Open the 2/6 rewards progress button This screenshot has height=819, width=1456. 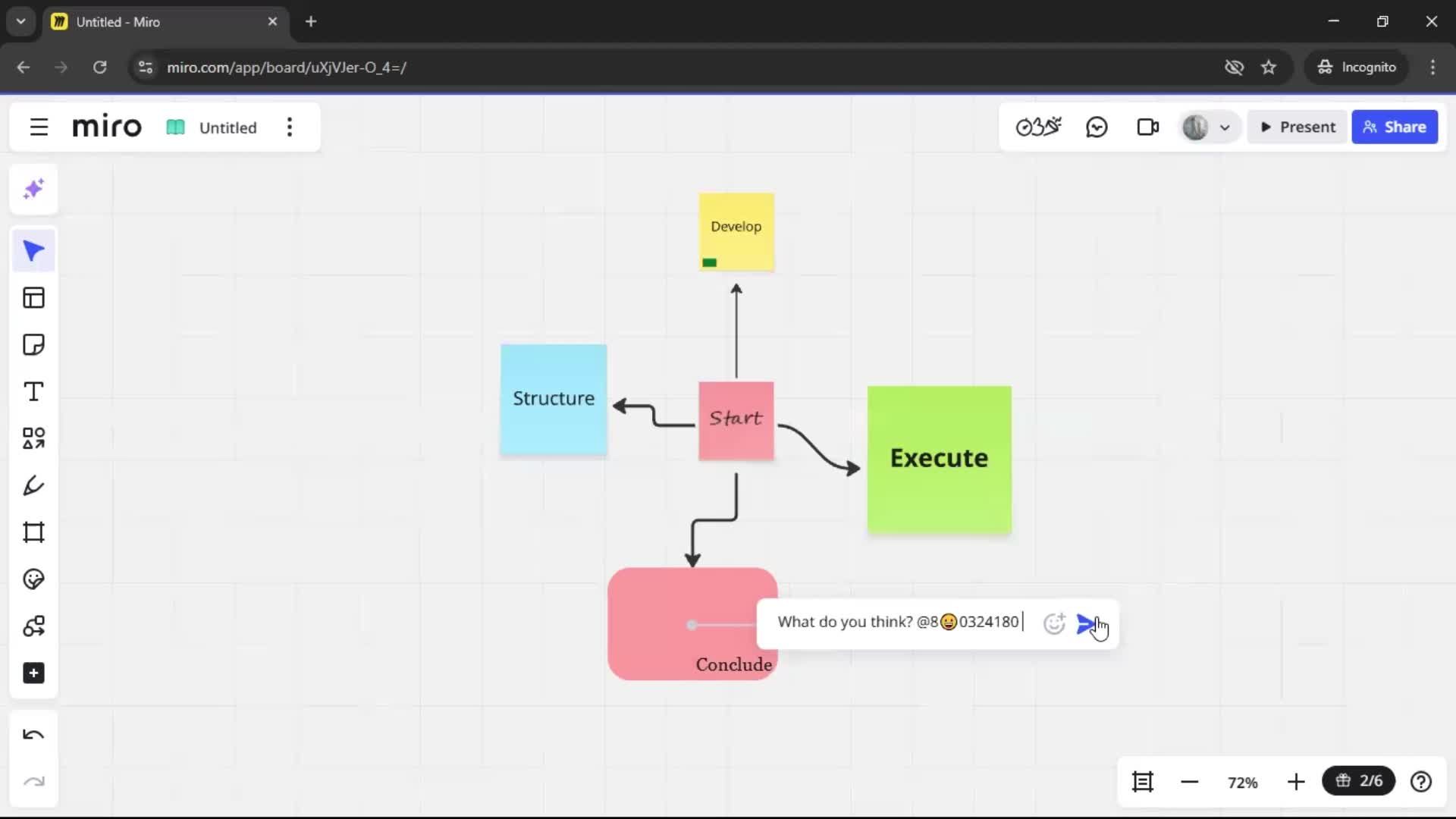click(1359, 781)
